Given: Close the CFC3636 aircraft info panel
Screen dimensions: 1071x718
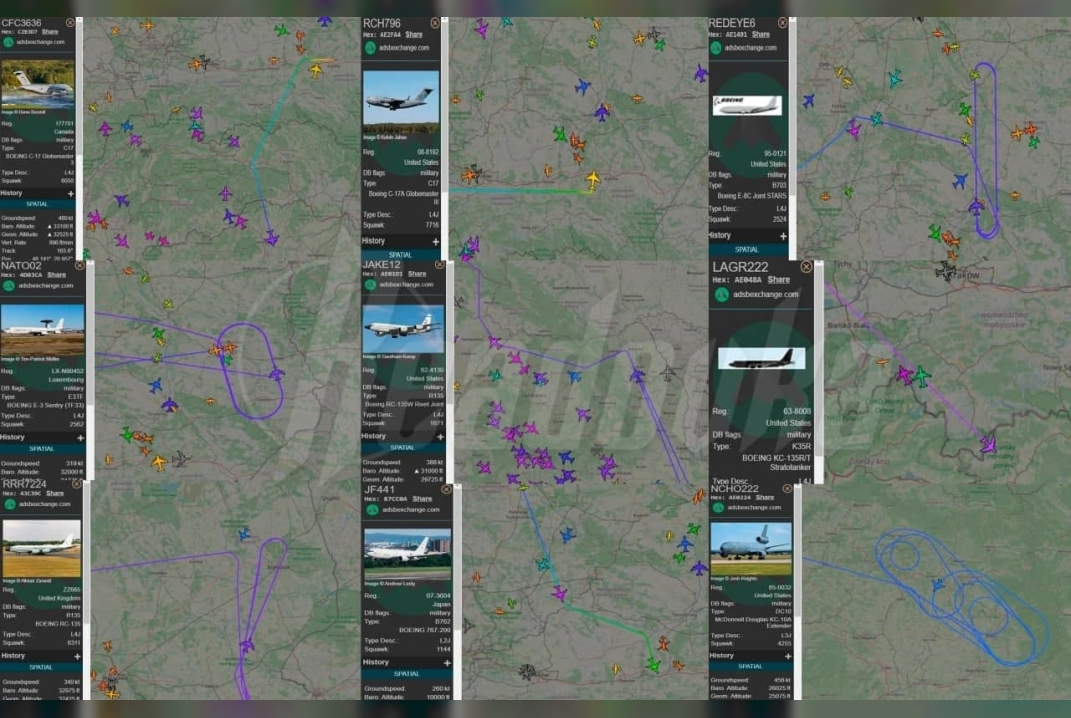Looking at the screenshot, I should (70, 23).
